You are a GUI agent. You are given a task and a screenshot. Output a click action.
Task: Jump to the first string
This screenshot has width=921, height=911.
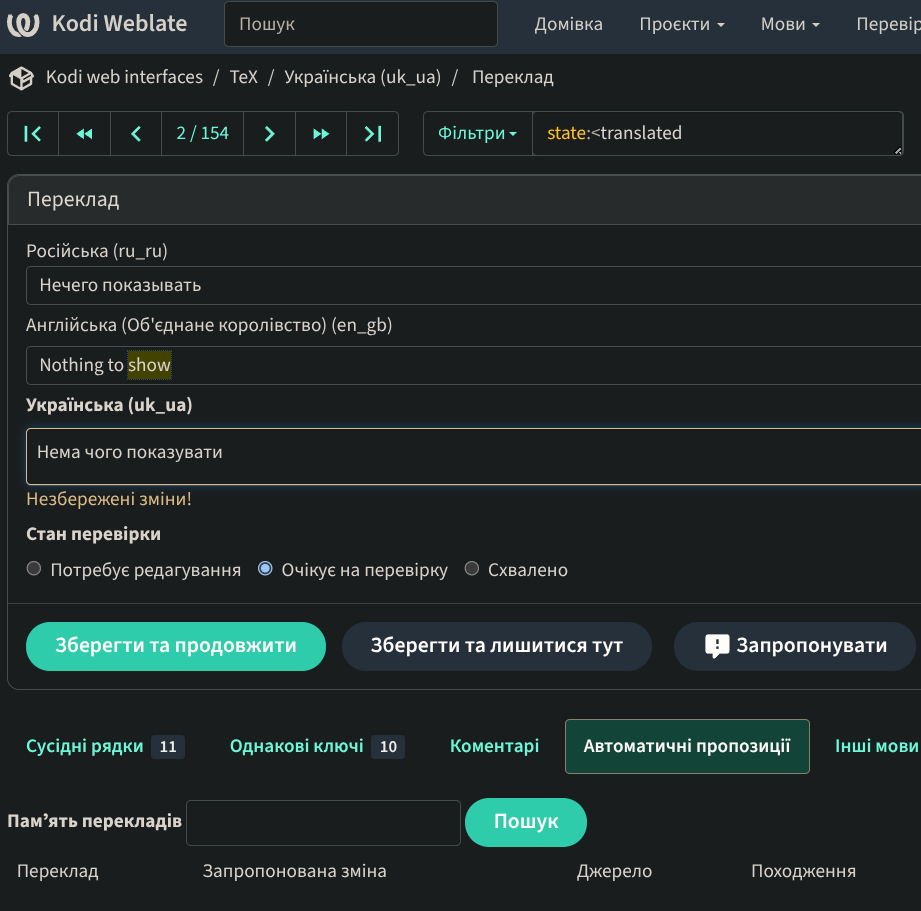[x=33, y=134]
